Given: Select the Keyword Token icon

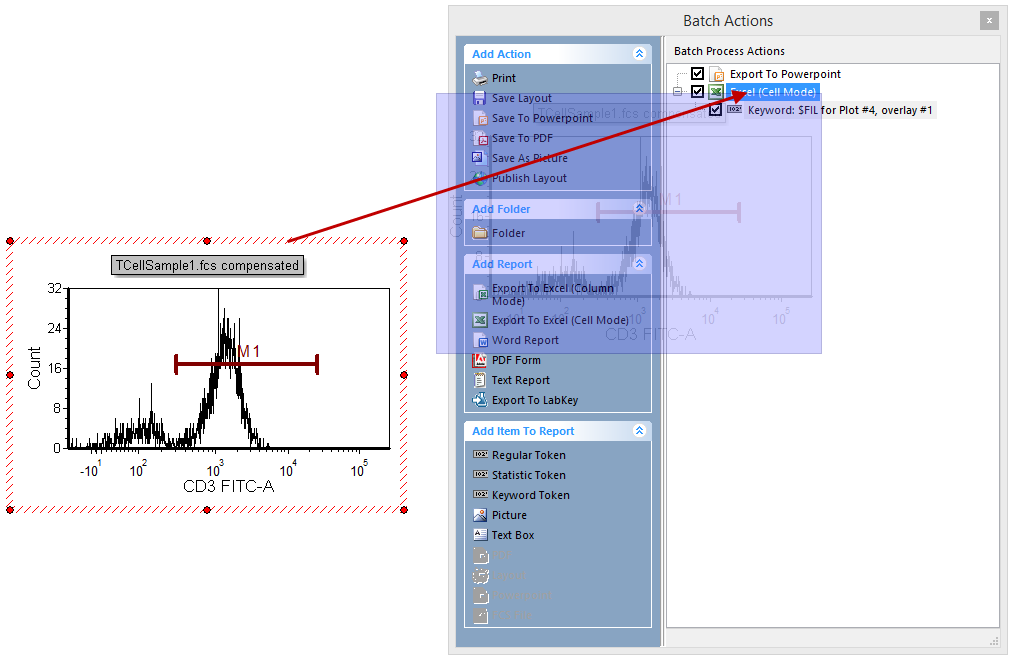Looking at the screenshot, I should [480, 495].
